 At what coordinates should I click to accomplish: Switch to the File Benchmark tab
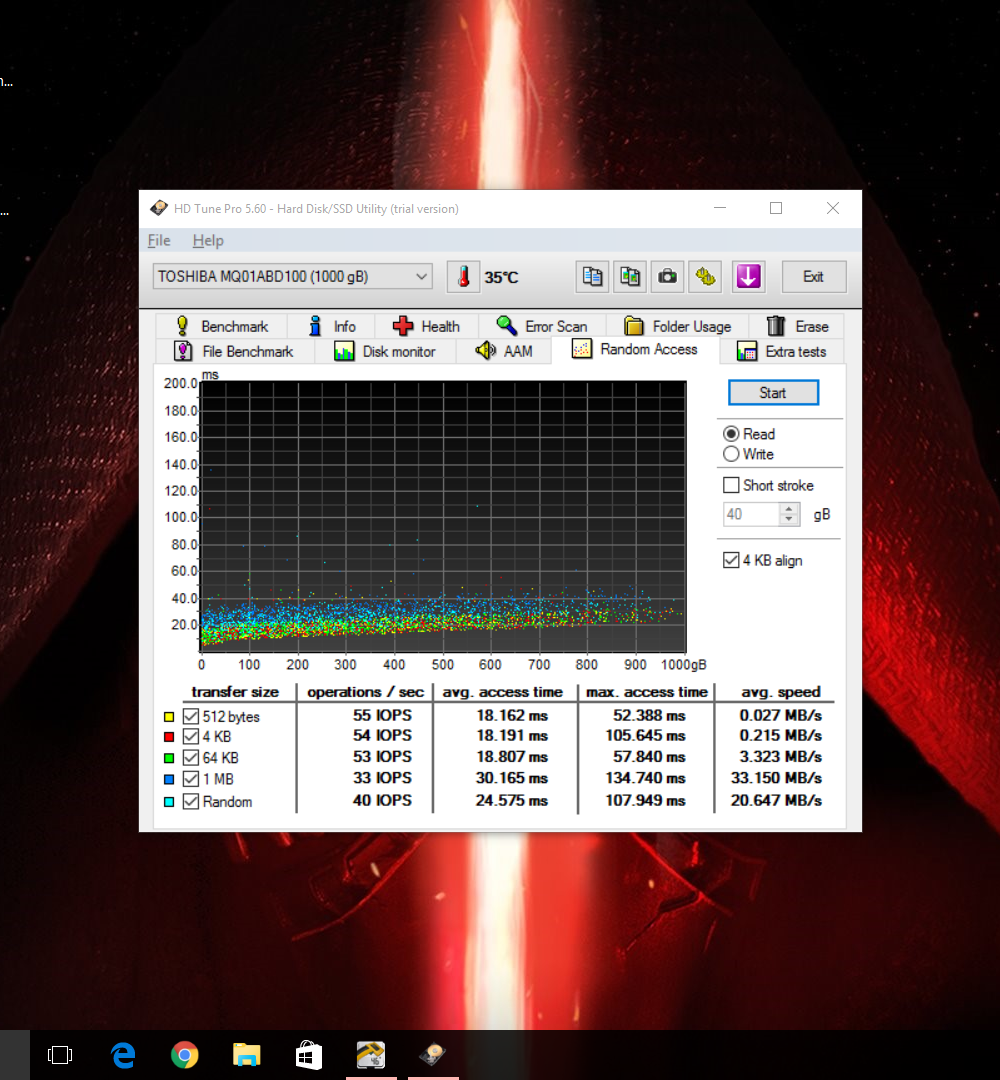coord(234,351)
